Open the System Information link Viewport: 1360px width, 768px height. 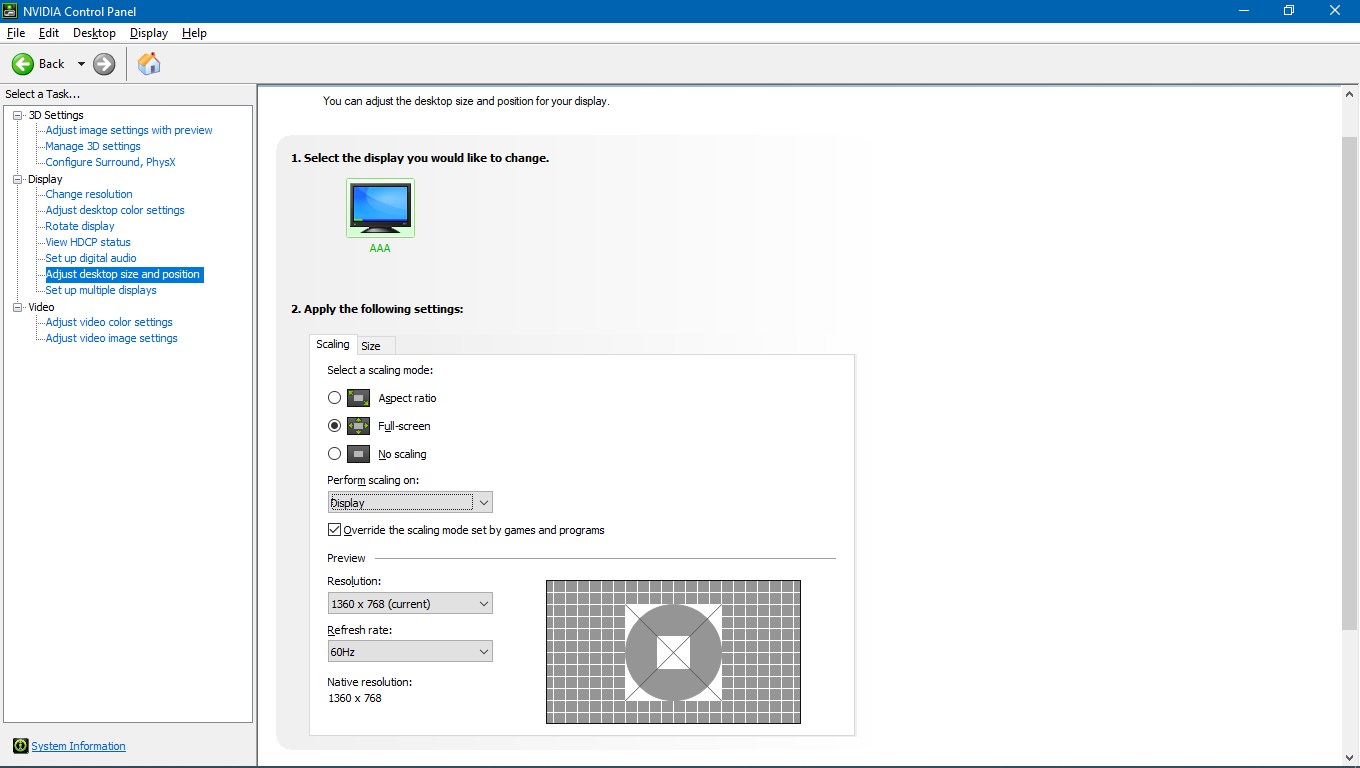[x=78, y=746]
